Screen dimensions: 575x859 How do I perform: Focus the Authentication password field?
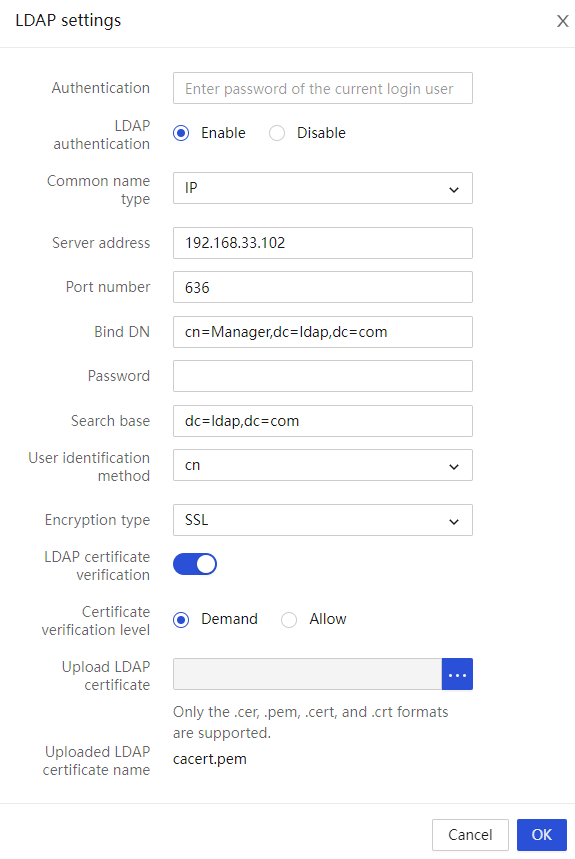pos(323,88)
